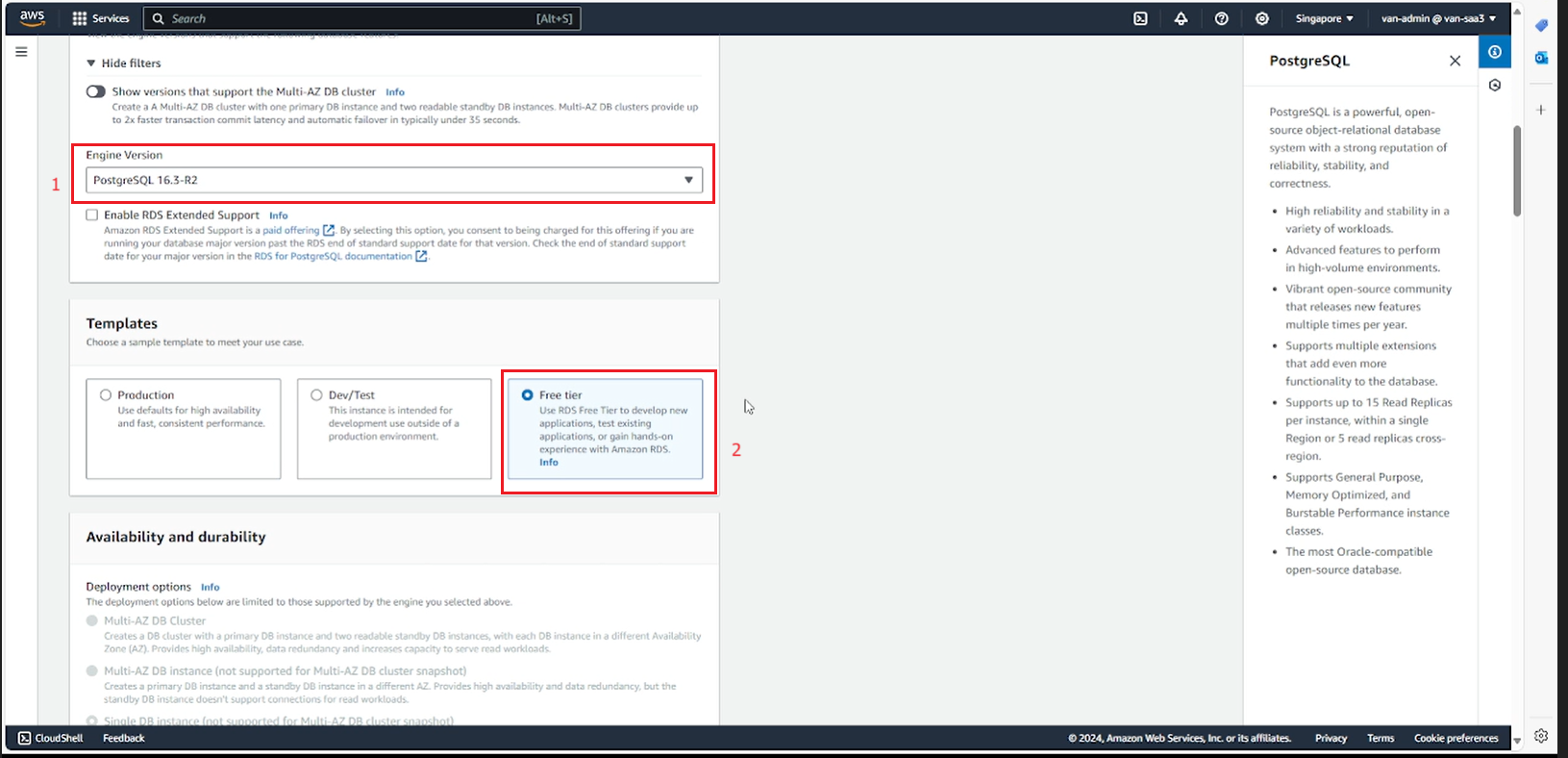Open the AWS home logo

32,18
